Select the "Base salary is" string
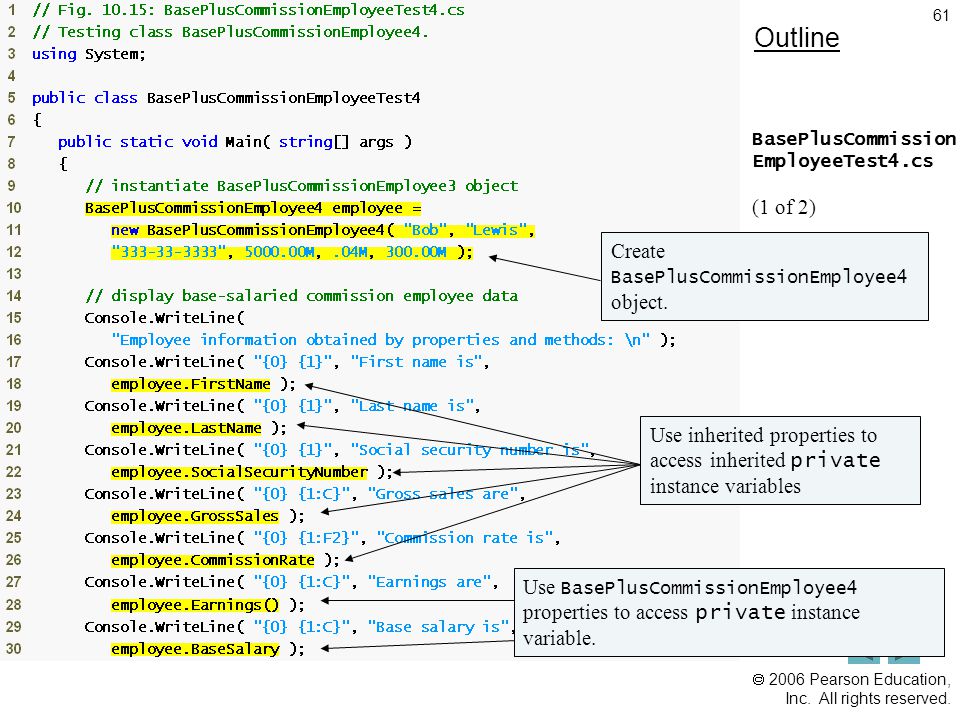Viewport: 960px width, 720px height. coord(439,627)
